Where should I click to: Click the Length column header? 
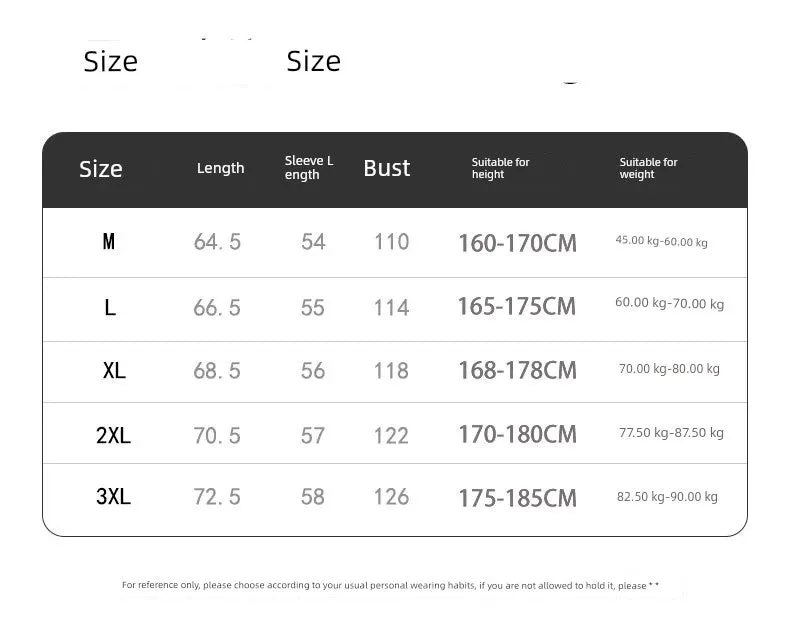coord(220,168)
